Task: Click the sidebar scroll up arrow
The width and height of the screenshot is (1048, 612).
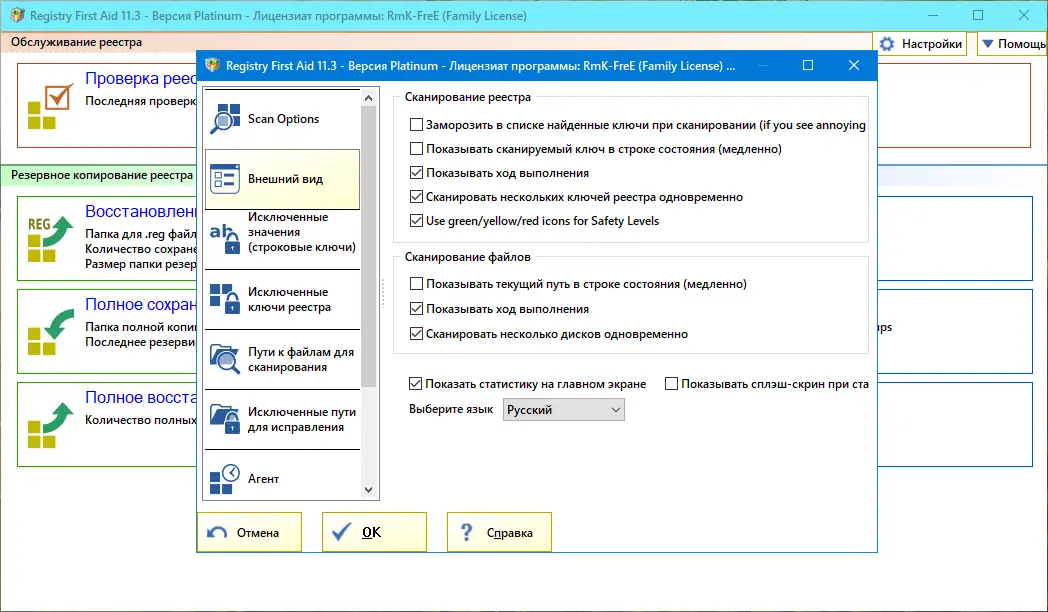Action: click(x=368, y=98)
